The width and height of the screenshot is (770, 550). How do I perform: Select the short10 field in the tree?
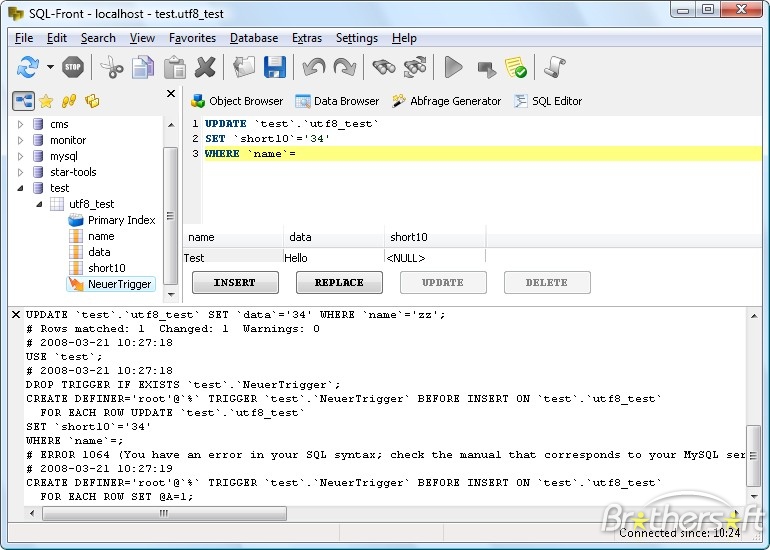coord(107,268)
